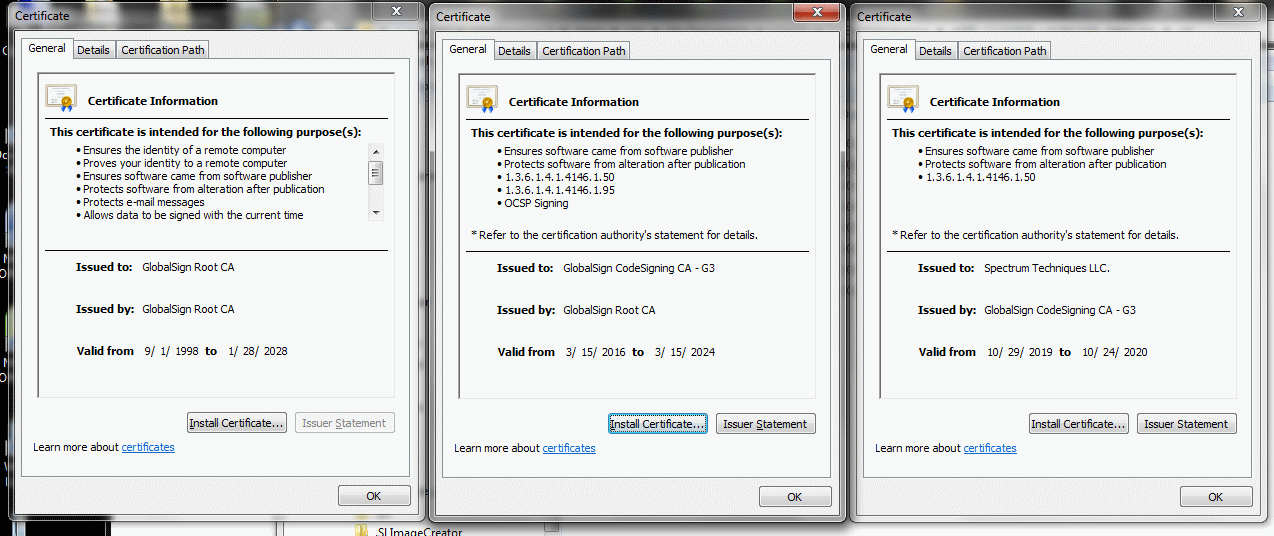Follow certificates link in Root CA dialog

point(148,447)
